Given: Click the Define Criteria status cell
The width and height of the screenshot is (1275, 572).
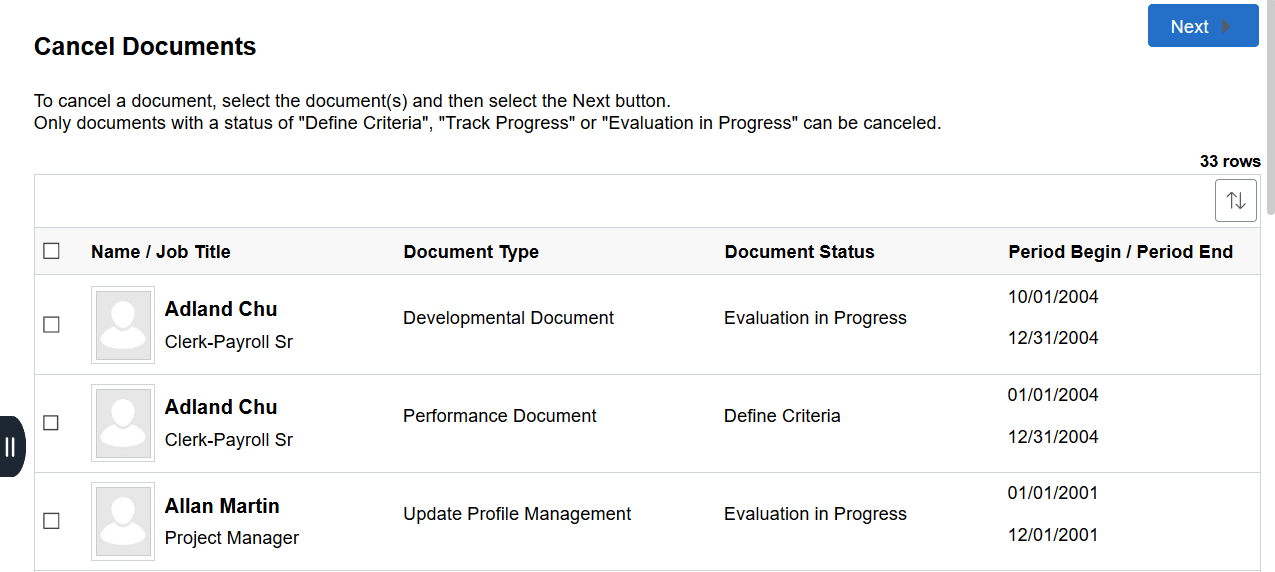Looking at the screenshot, I should [x=782, y=416].
